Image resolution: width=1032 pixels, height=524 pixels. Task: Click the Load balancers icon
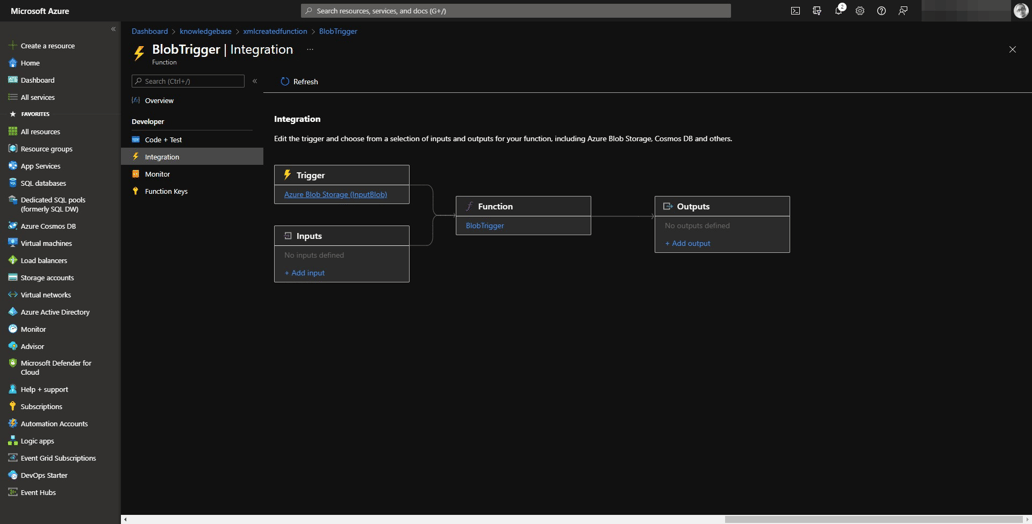tap(13, 260)
